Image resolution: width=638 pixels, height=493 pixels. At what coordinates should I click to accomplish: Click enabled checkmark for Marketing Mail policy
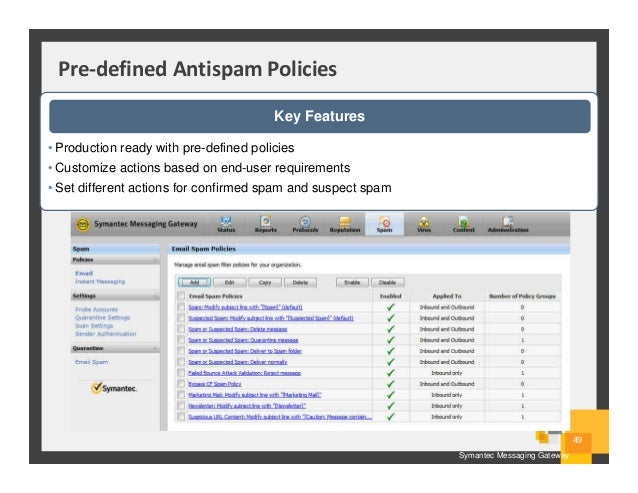point(391,395)
